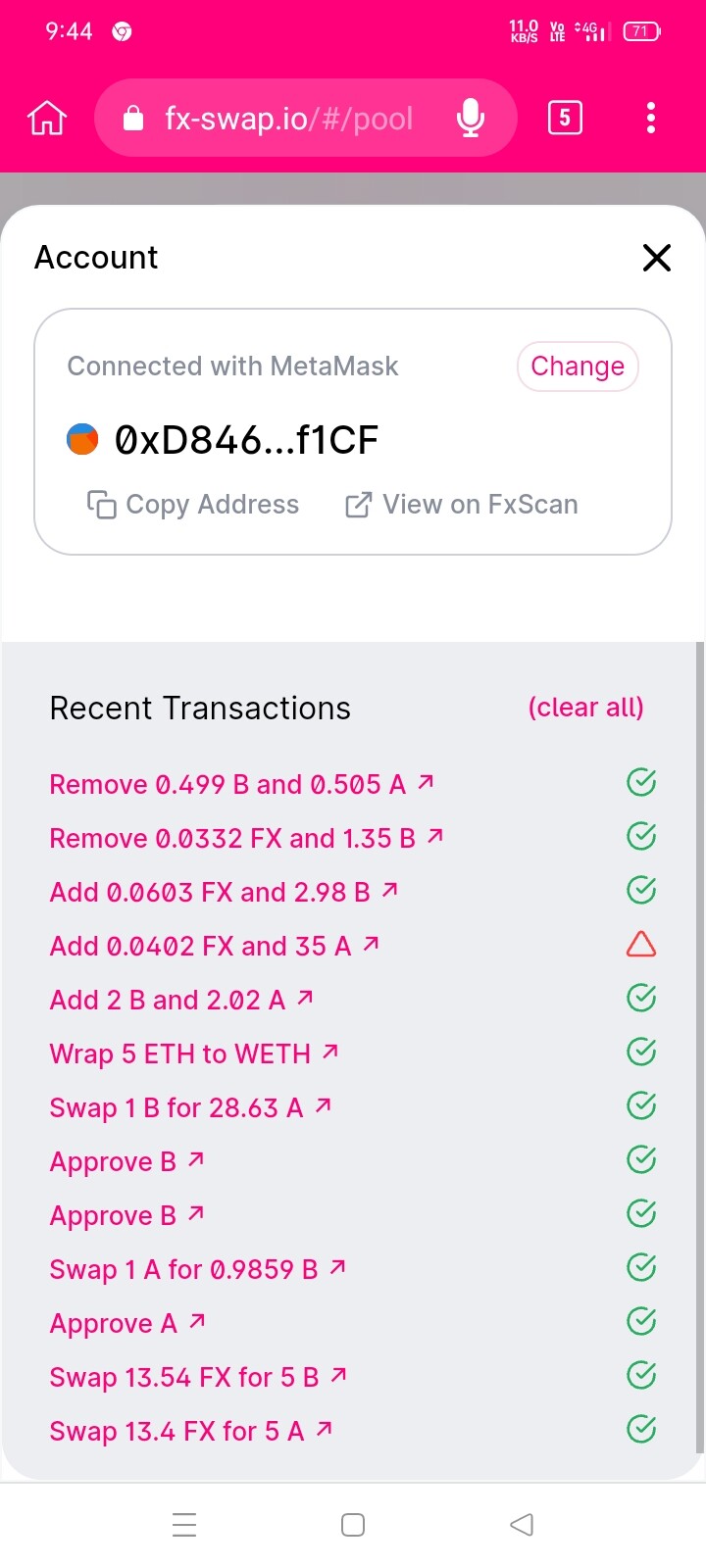
Task: Tap the browser home icon
Action: pos(47,119)
